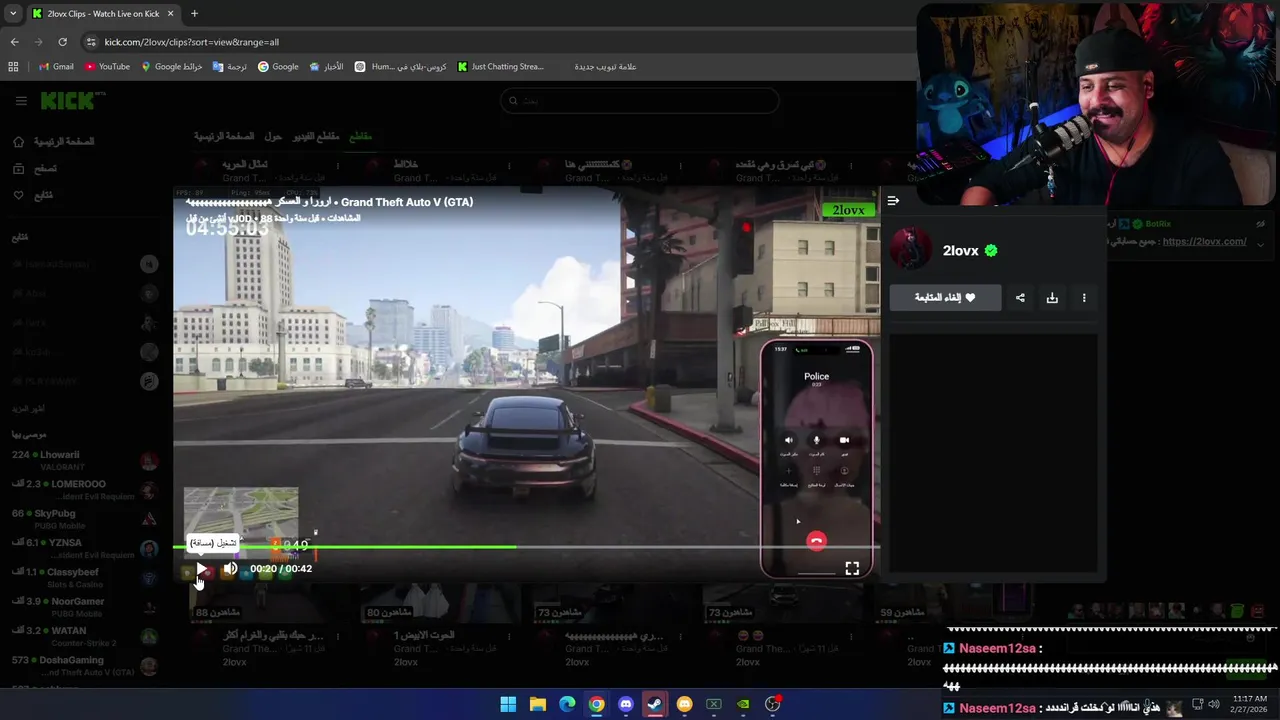1280x720 pixels.
Task: Open LOMEROOO recommended channel
Action: coord(85,489)
